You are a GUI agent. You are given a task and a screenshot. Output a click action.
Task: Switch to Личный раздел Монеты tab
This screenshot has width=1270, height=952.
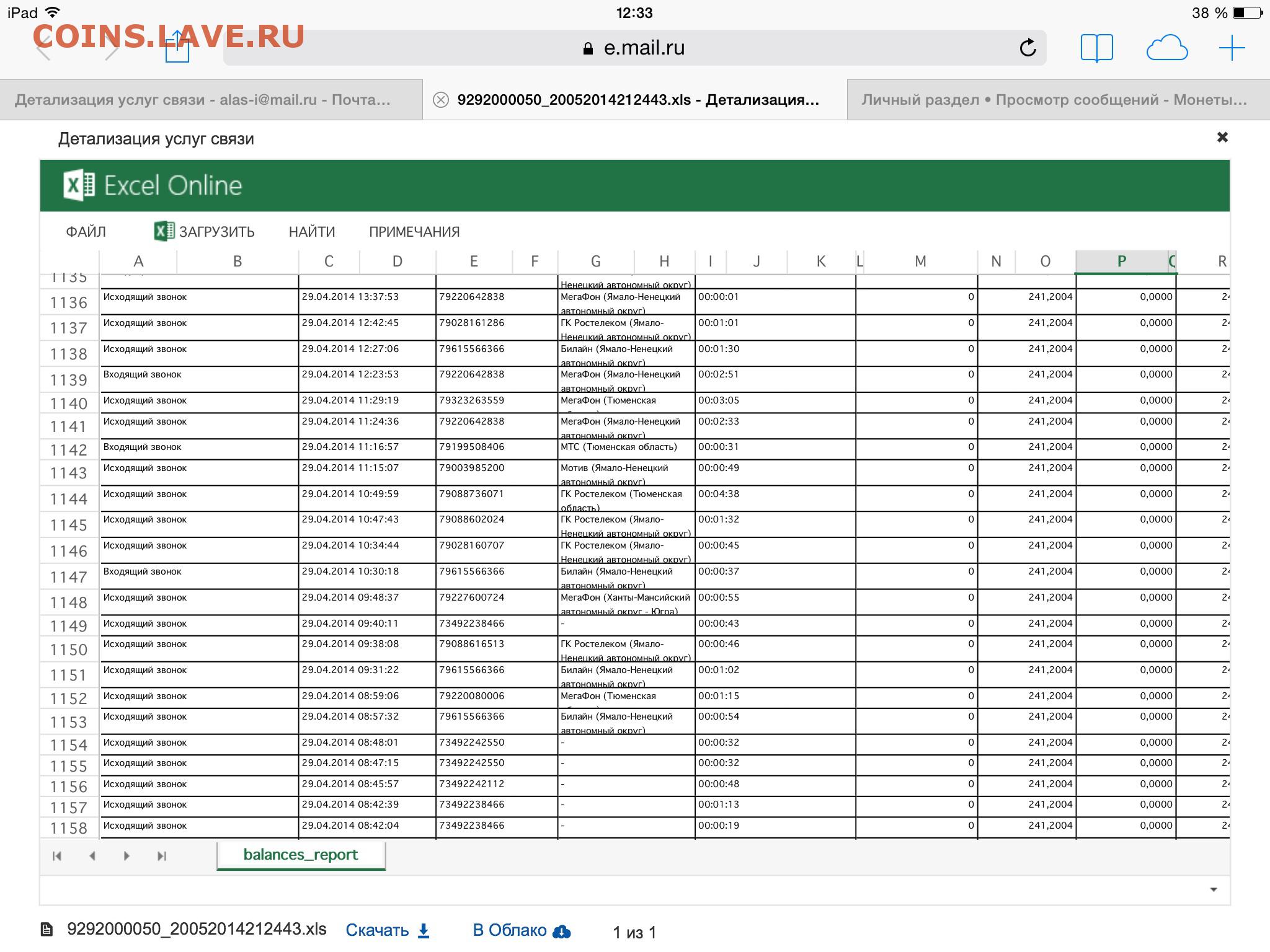(x=1058, y=100)
